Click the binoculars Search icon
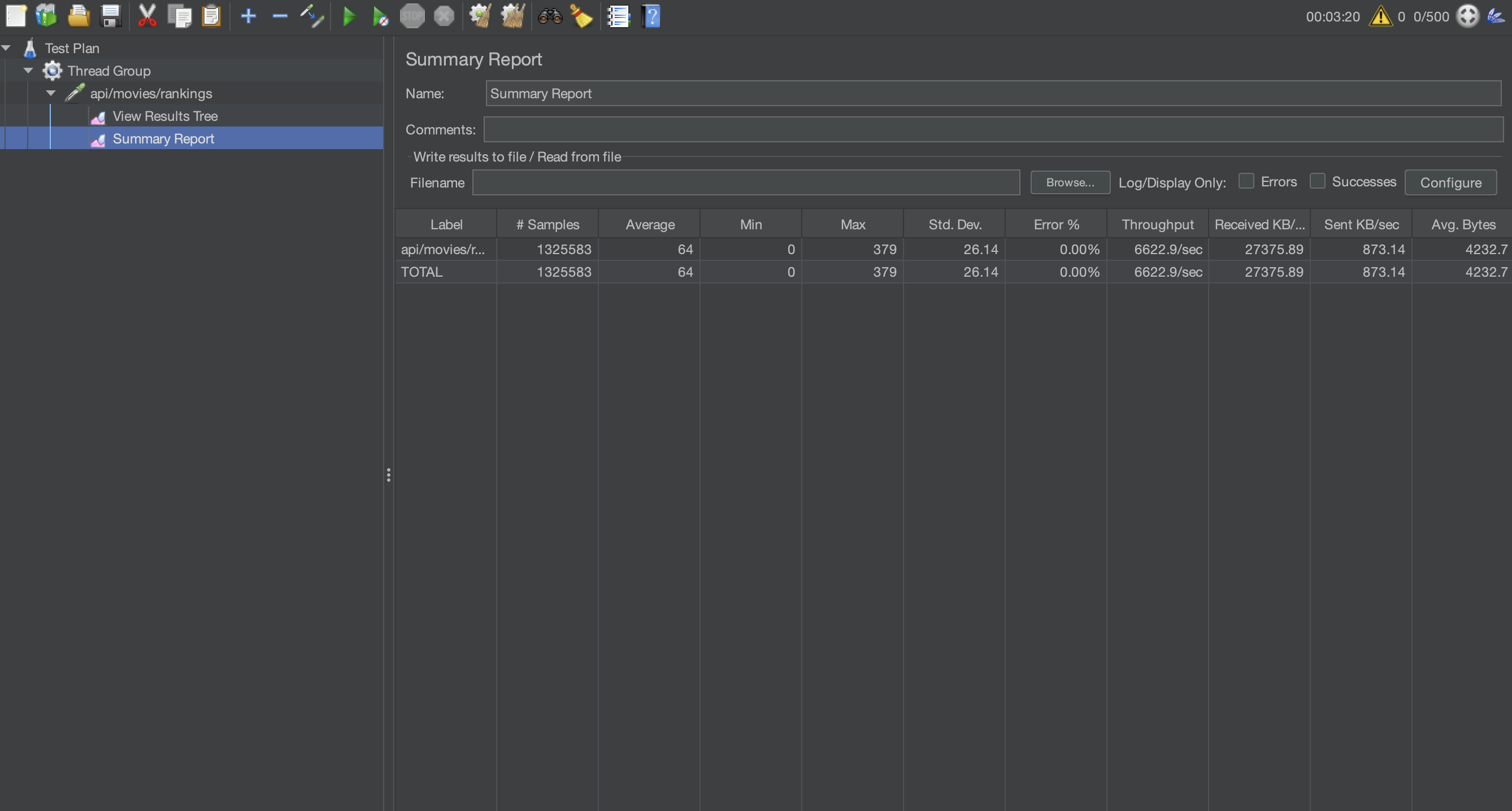 550,16
